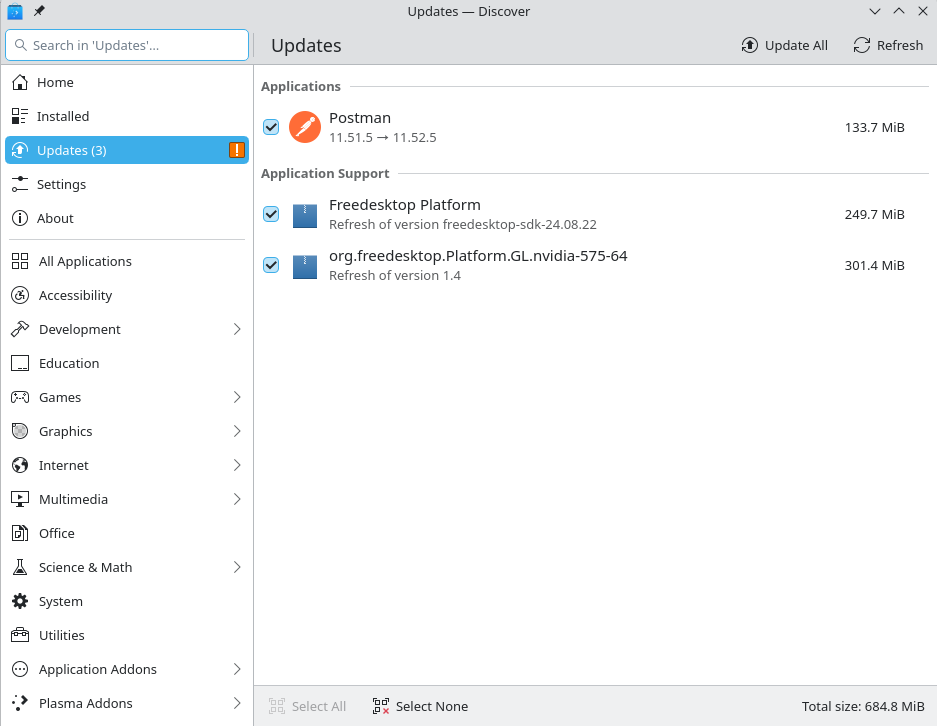Click the Office document icon
Image resolution: width=940 pixels, height=726 pixels.
20,533
